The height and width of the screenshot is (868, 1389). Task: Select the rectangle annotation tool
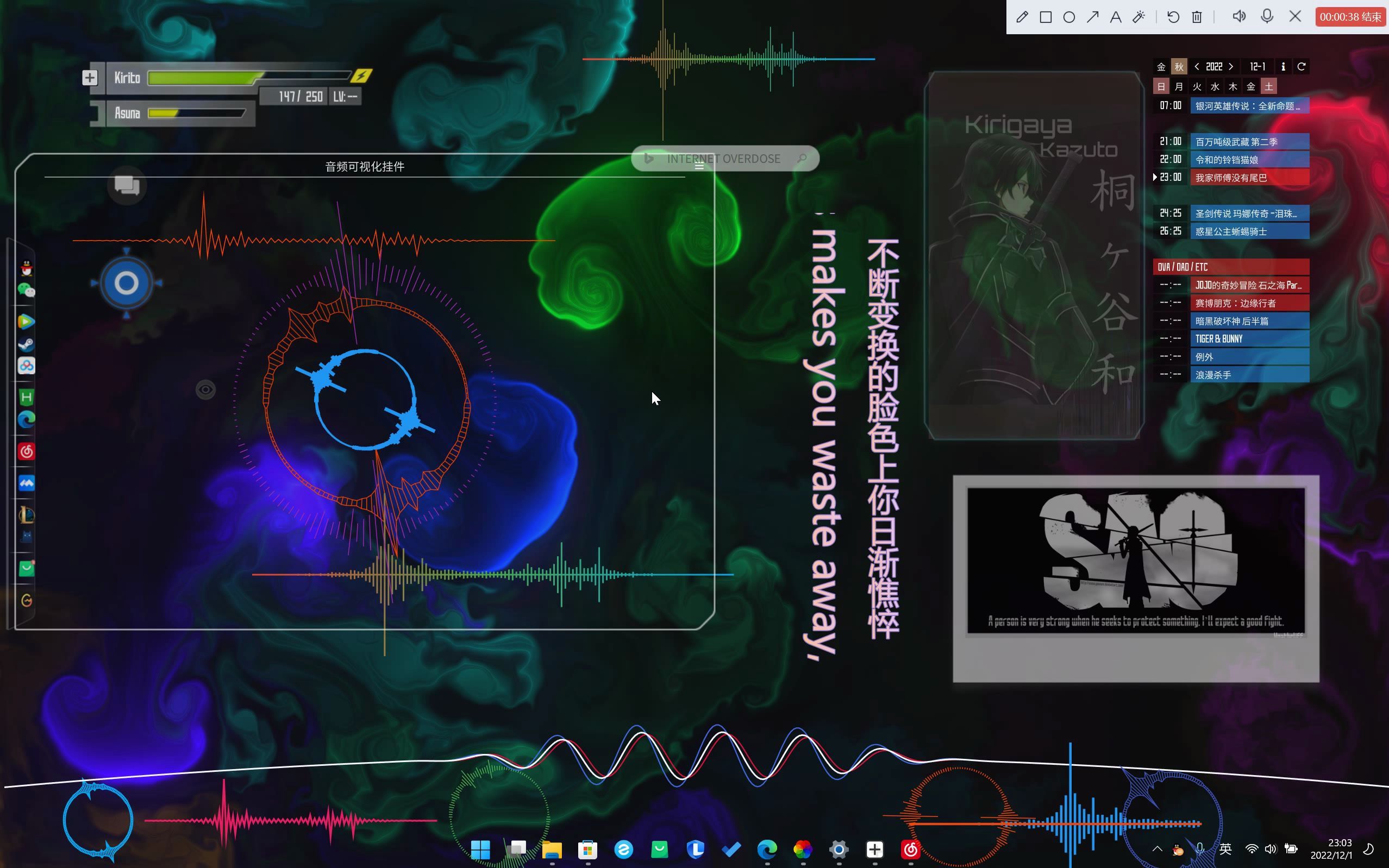(x=1046, y=17)
